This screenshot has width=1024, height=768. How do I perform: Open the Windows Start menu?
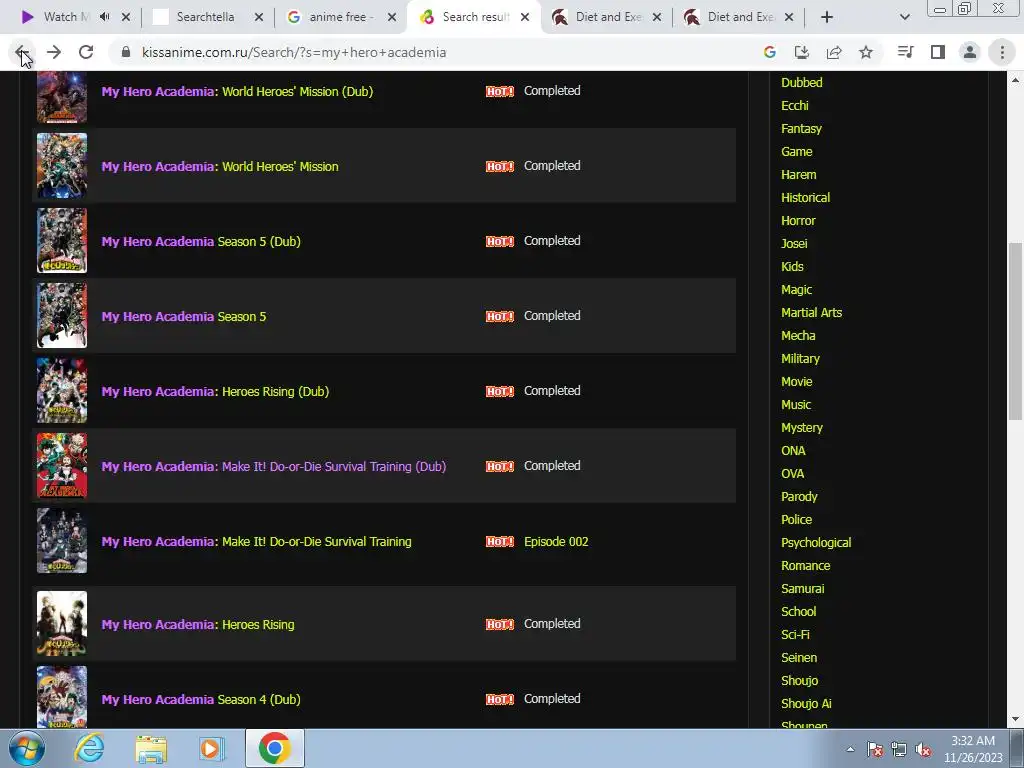[x=26, y=748]
